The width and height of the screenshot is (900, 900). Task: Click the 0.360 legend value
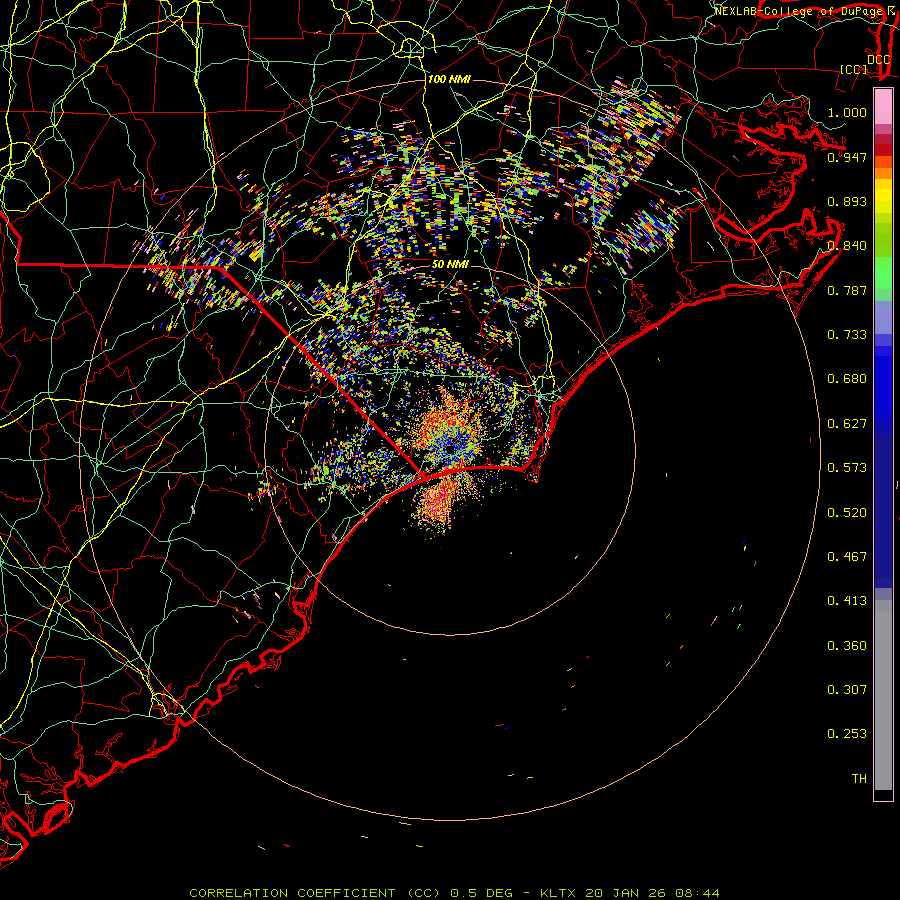coord(847,646)
